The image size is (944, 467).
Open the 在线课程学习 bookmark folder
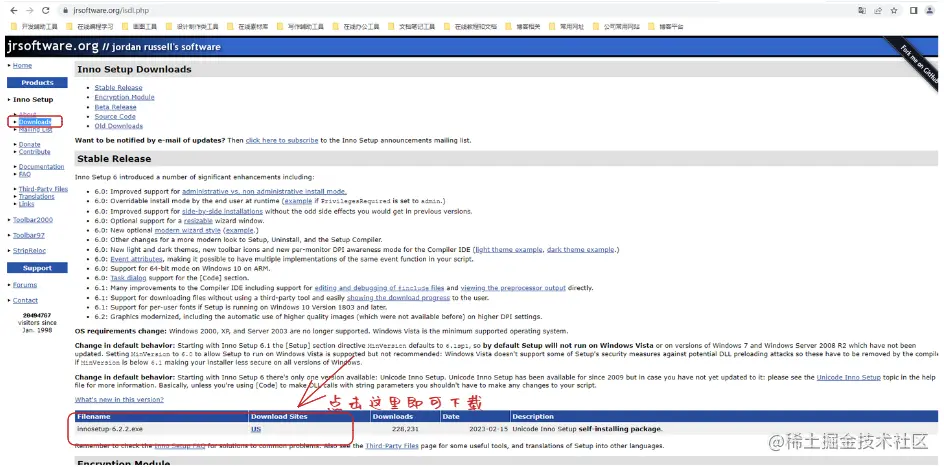point(89,26)
